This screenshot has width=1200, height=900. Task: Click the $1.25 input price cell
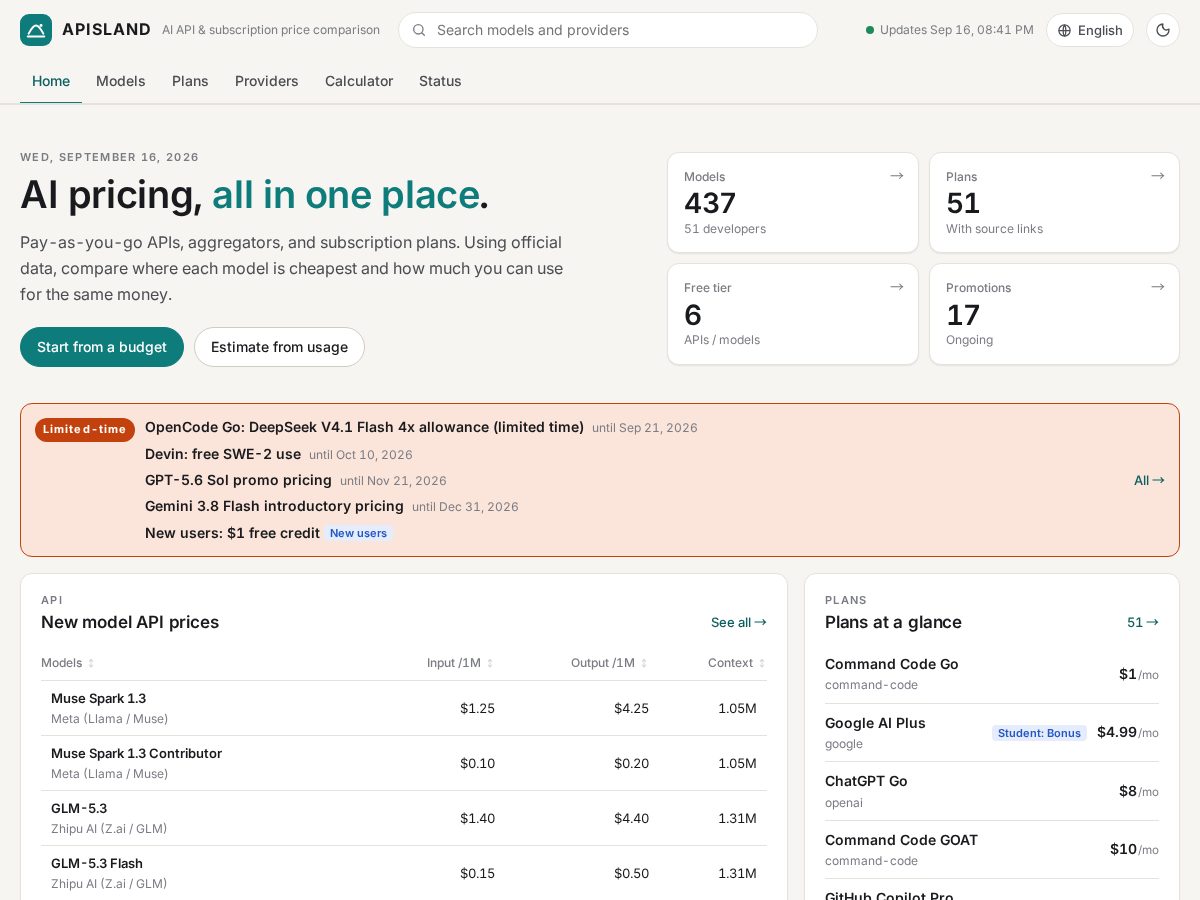click(x=477, y=708)
